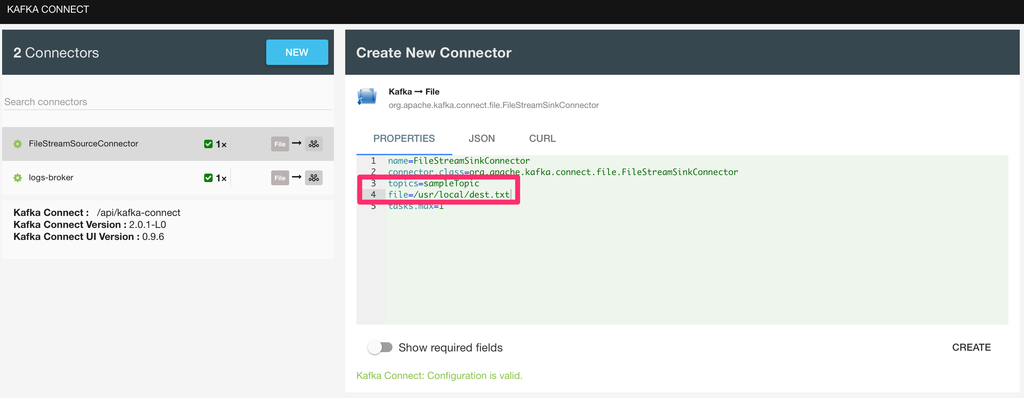Click the 1× task count for logs-broker
The width and height of the screenshot is (1024, 398).
(221, 178)
